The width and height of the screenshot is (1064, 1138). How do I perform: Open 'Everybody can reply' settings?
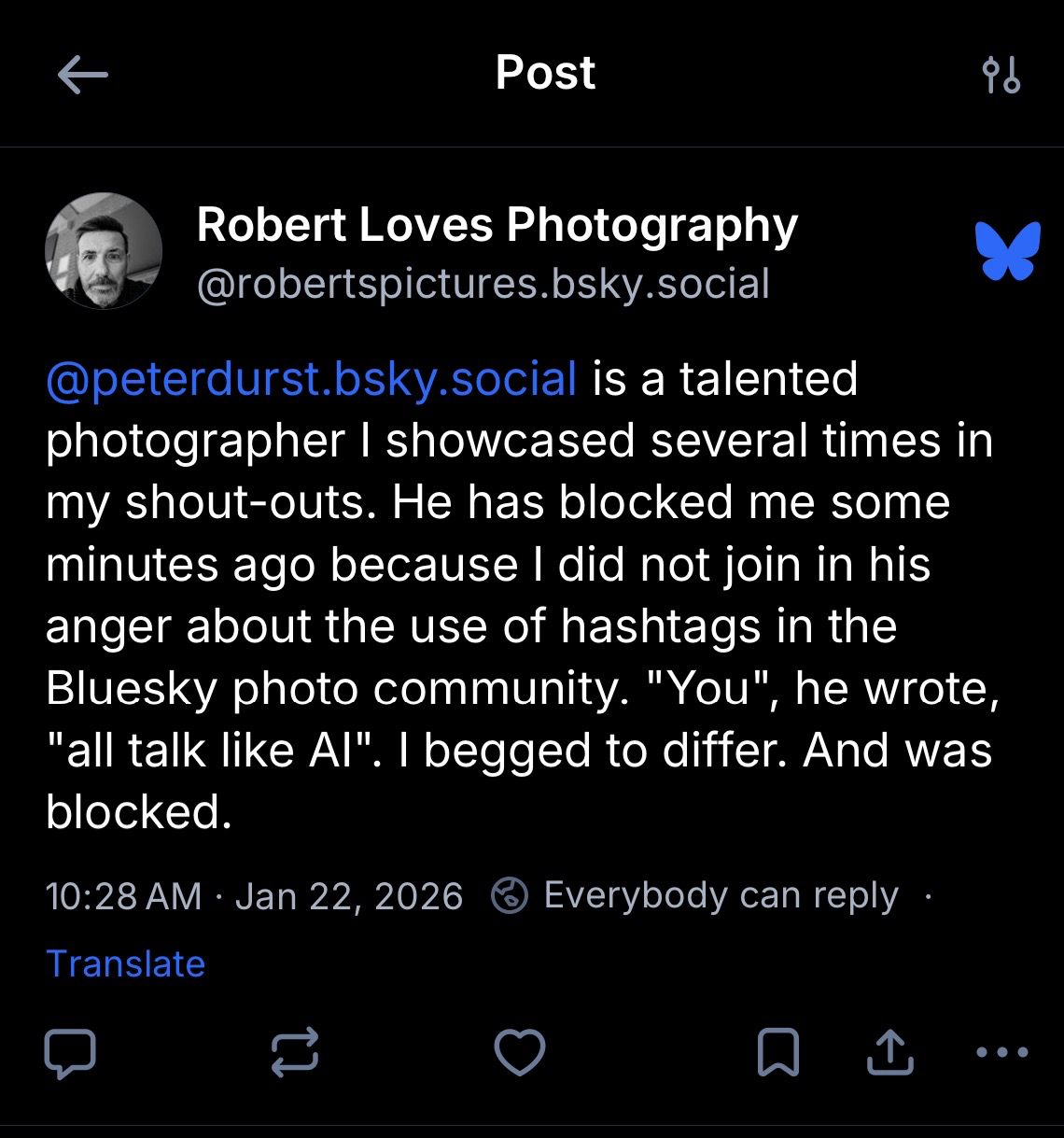point(720,895)
